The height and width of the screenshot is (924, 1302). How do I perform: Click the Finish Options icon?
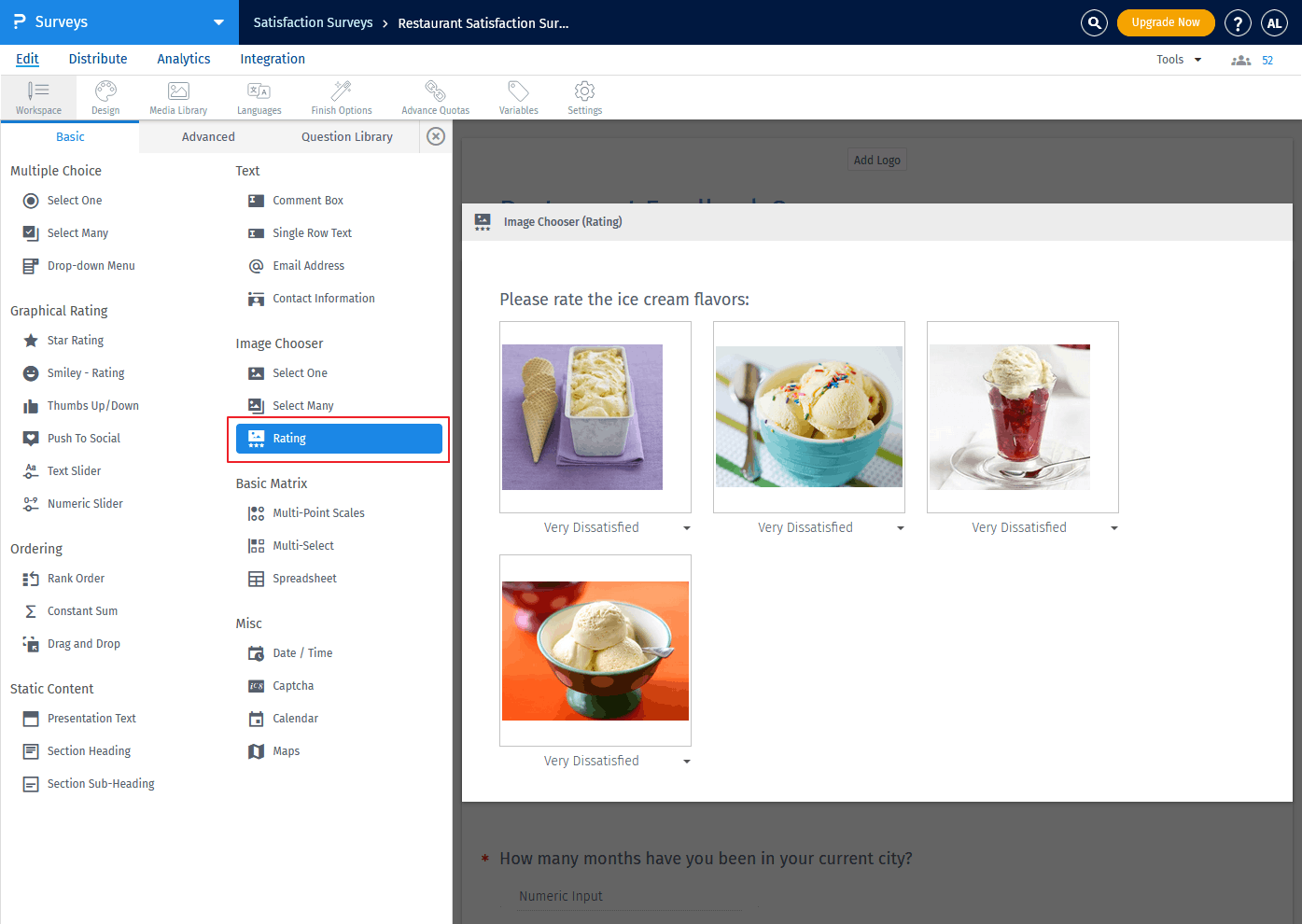click(x=341, y=96)
